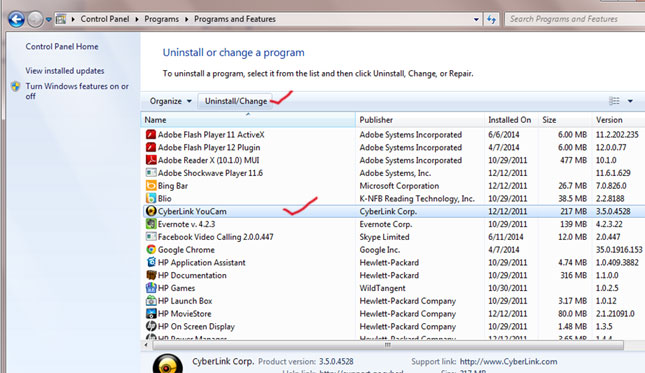Click Programs and Features breadcrumb
This screenshot has width=645, height=373.
pyautogui.click(x=235, y=19)
